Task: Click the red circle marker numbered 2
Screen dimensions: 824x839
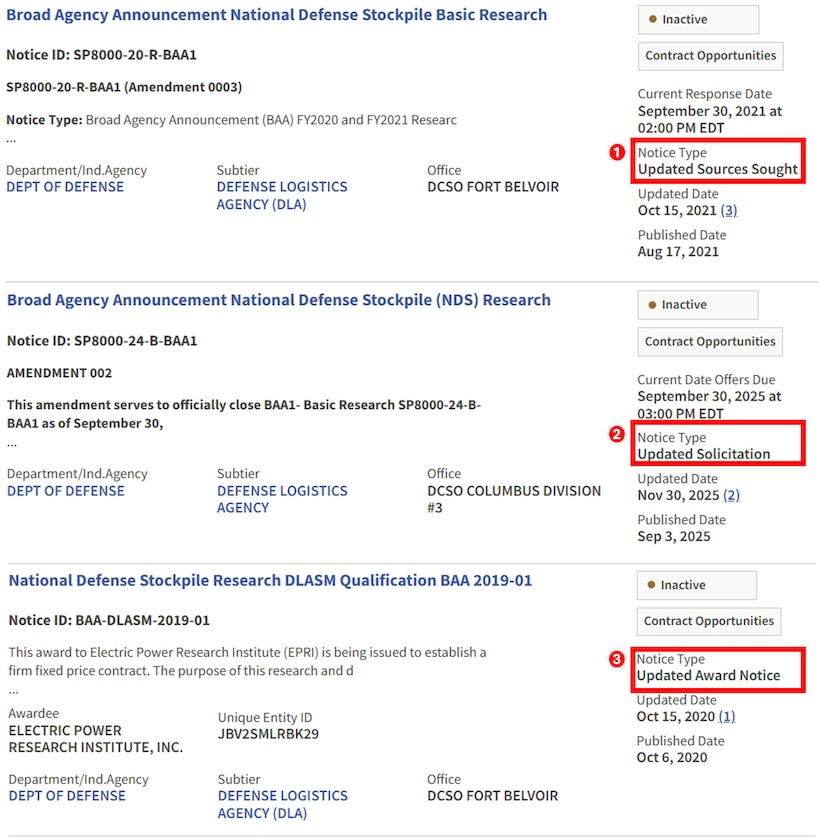Action: 618,434
